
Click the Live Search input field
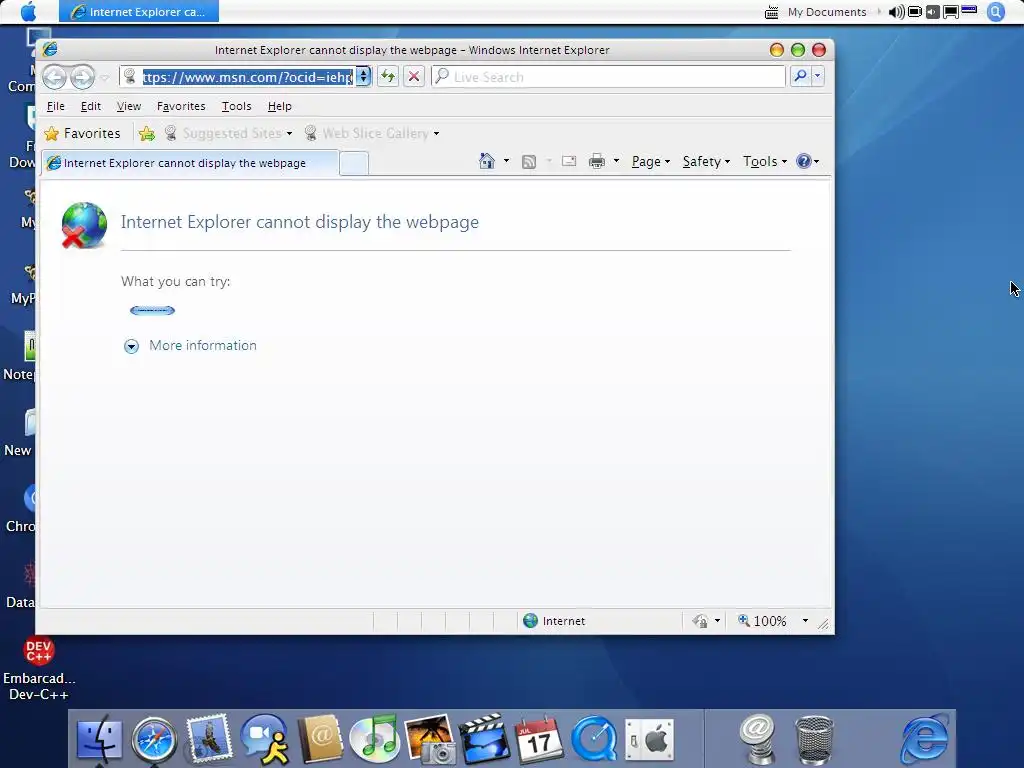[x=609, y=76]
